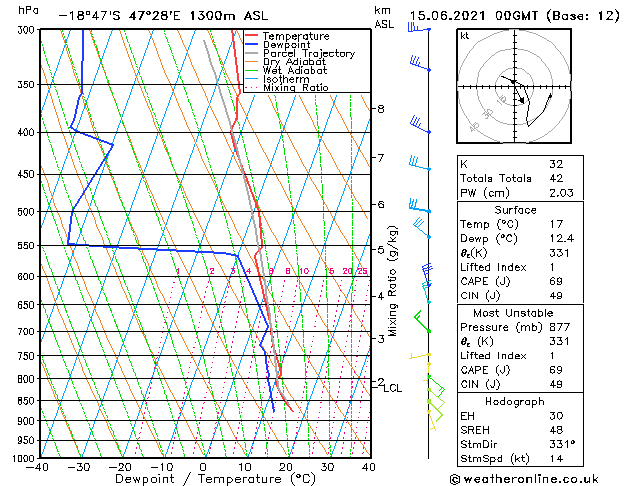
Task: Click the "Most Unstable" section heading
Action: pos(513,313)
